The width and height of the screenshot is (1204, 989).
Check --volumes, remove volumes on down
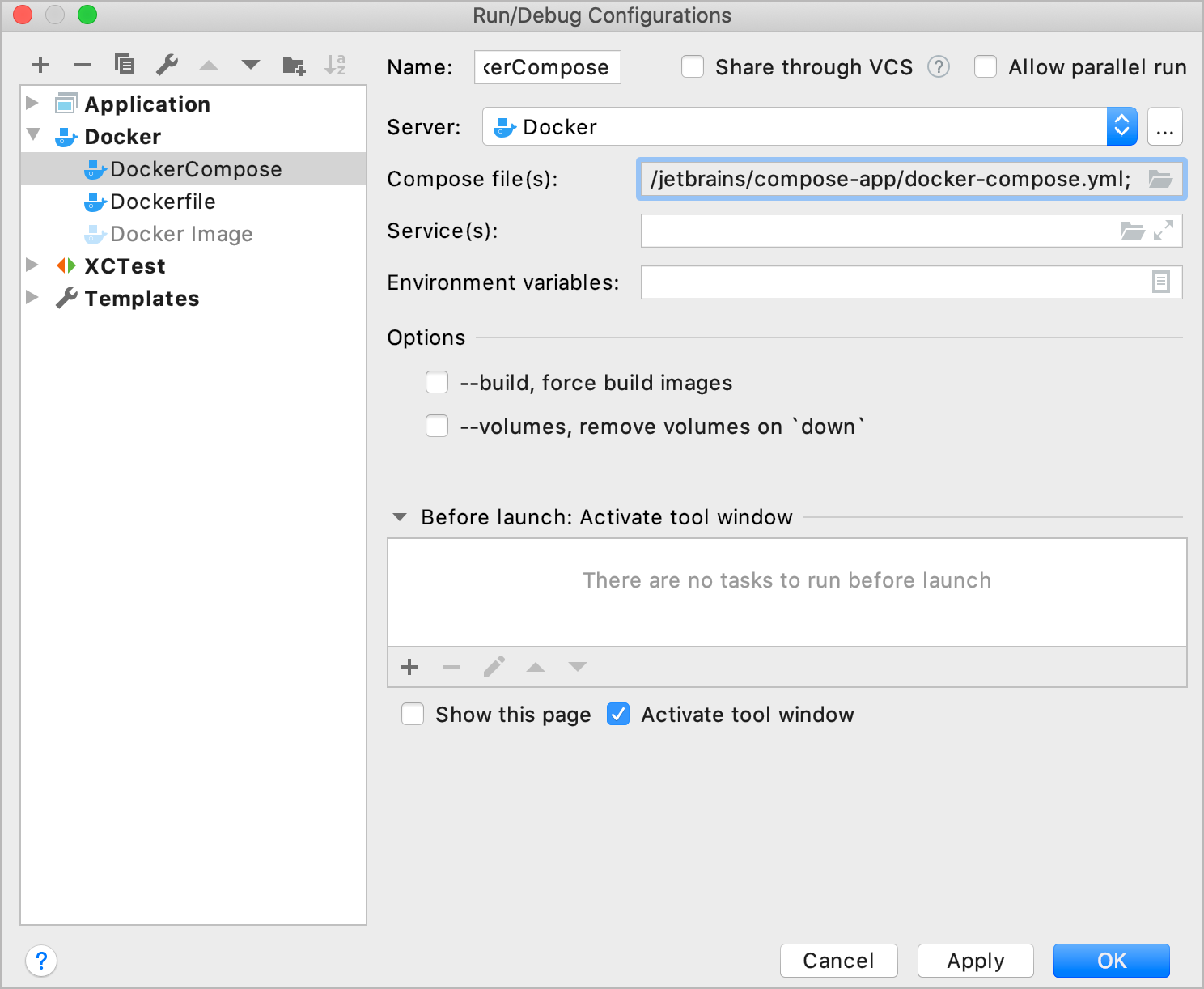(437, 426)
